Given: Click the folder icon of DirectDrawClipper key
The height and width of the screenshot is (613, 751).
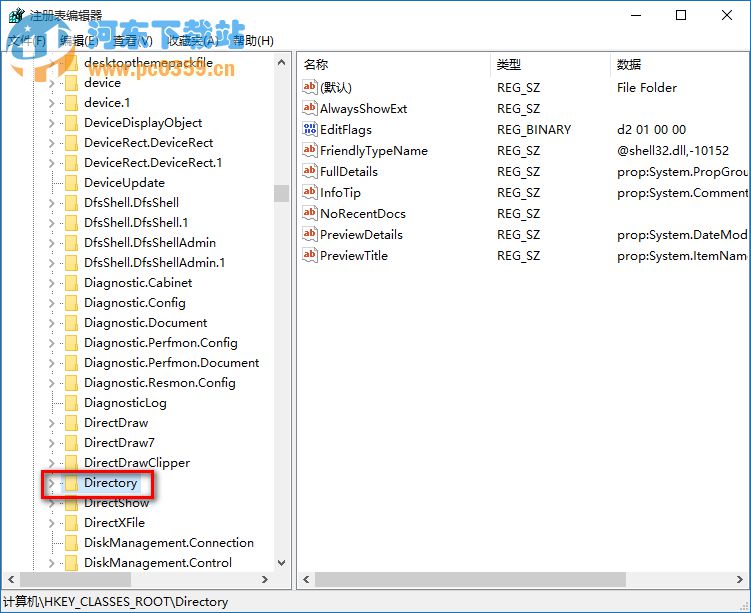Looking at the screenshot, I should (71, 463).
